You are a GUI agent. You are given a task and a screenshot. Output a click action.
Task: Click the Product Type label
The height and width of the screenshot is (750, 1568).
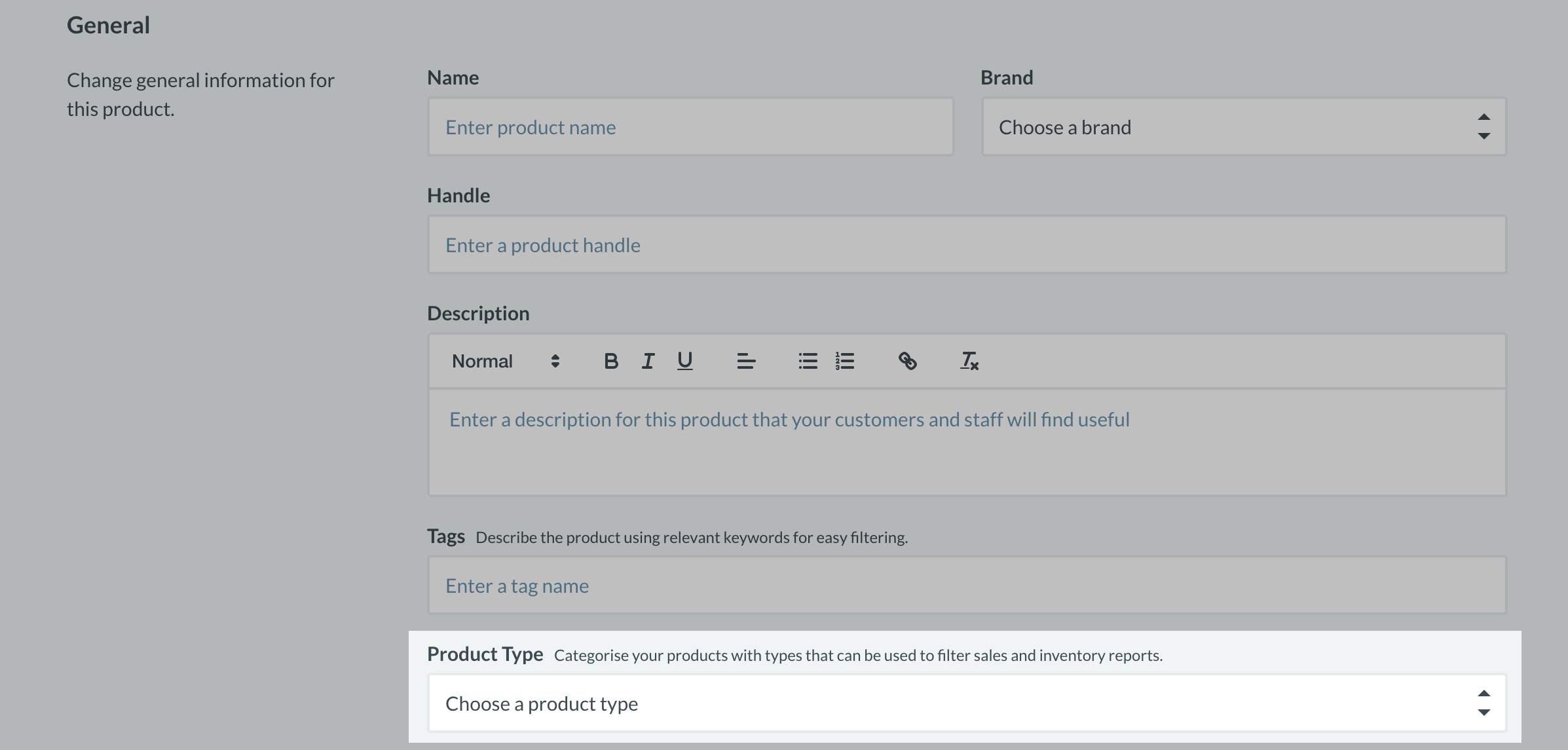[x=485, y=654]
